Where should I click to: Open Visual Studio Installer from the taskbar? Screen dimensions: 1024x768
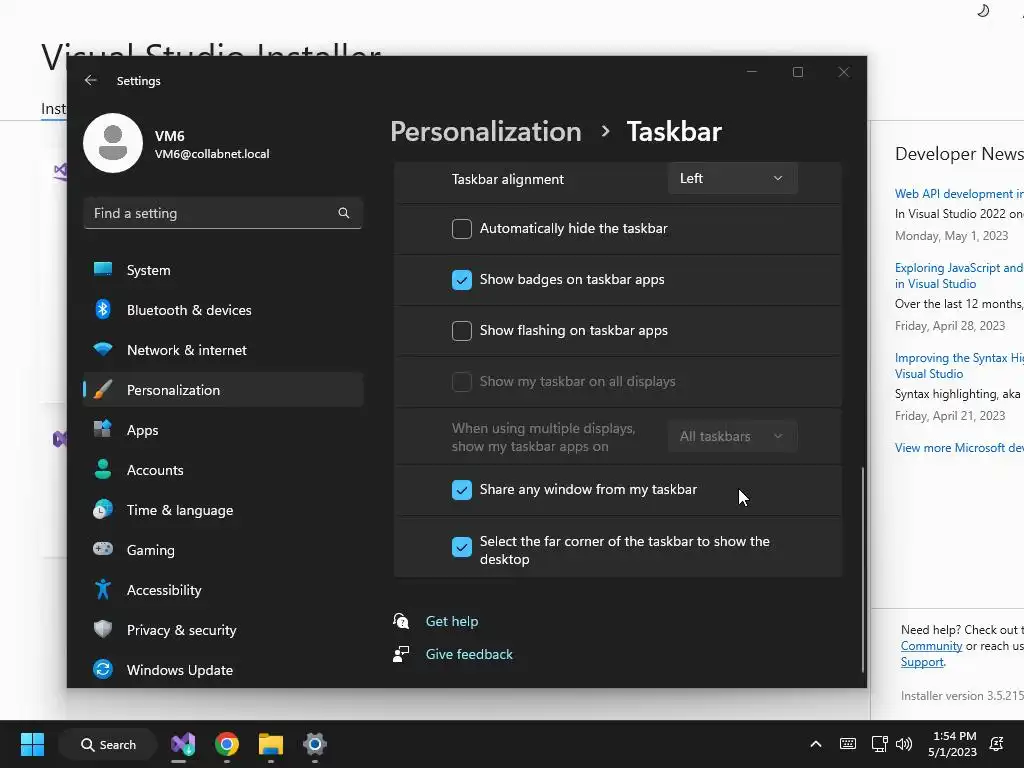pyautogui.click(x=183, y=744)
